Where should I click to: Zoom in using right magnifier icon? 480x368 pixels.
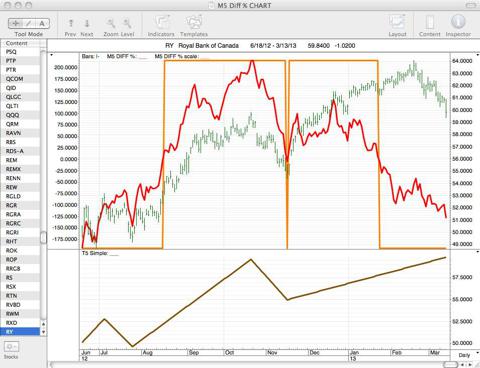pos(127,23)
